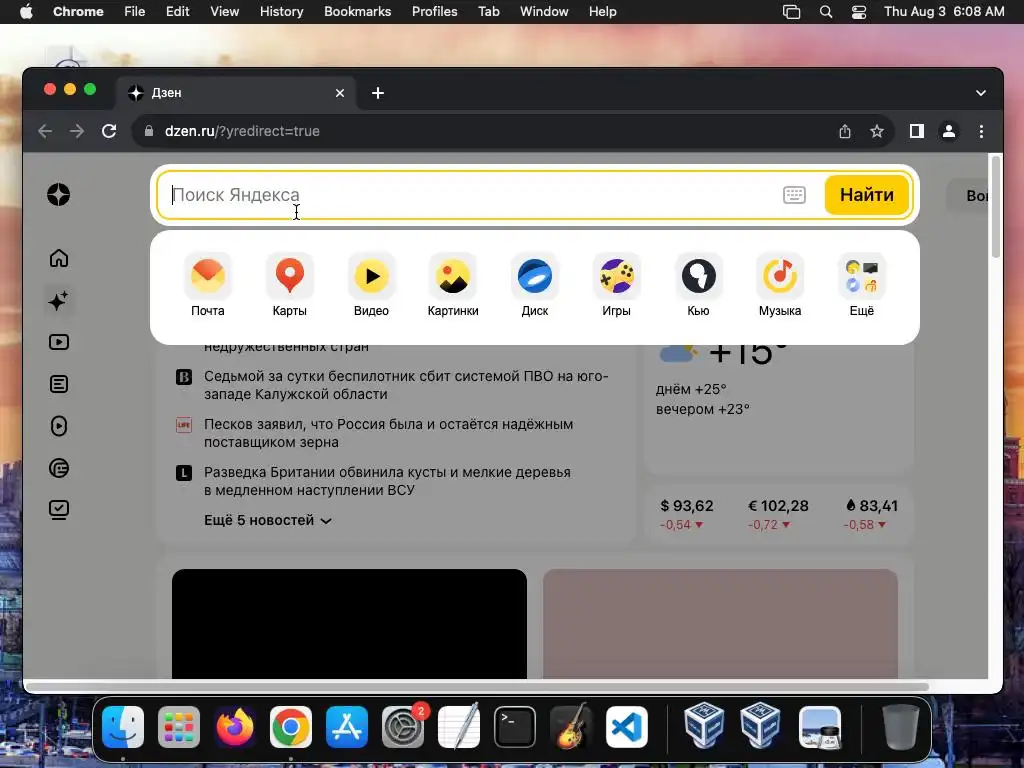1024x768 pixels.
Task: Open Chrome profile avatar menu
Action: click(949, 131)
